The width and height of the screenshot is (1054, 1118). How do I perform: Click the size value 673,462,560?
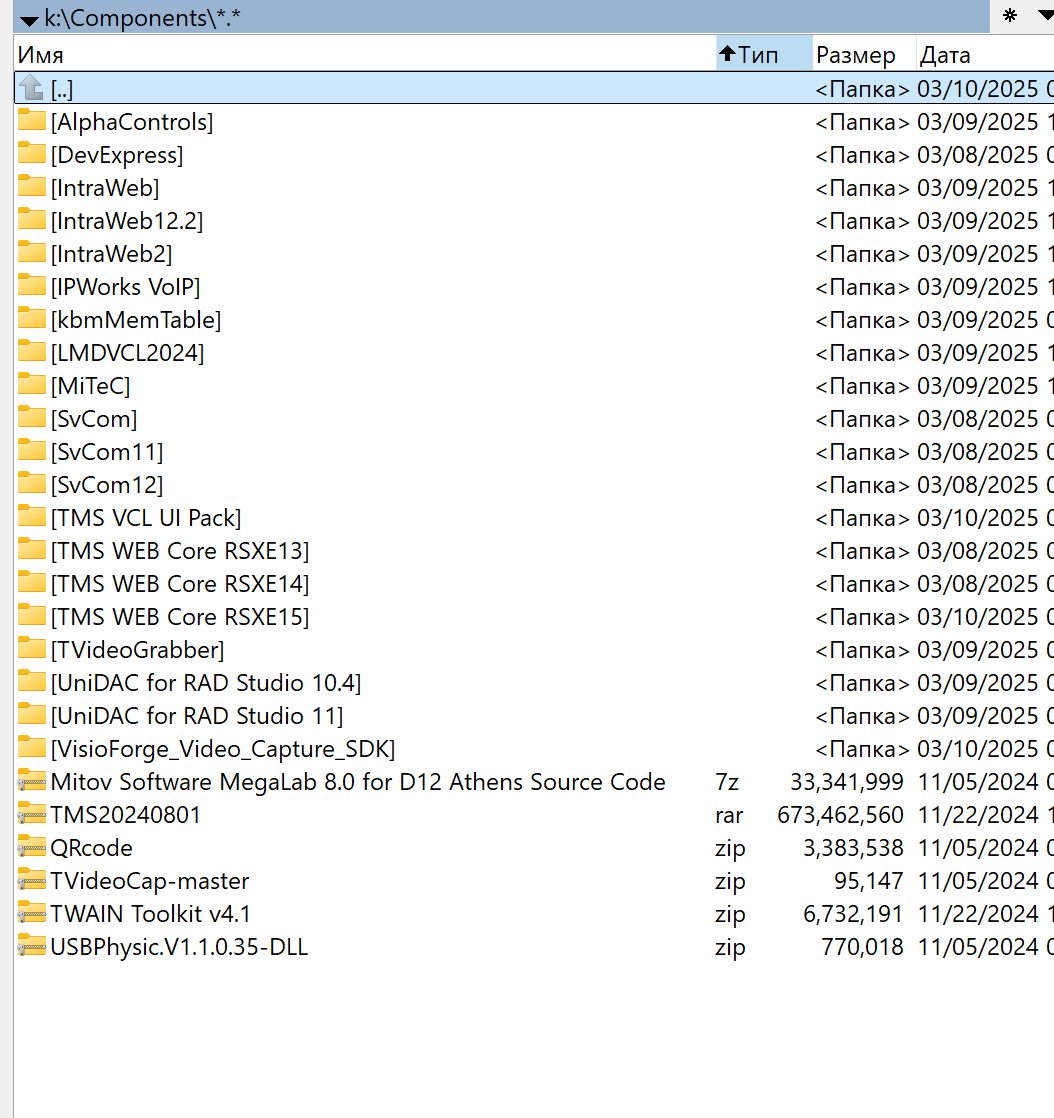pyautogui.click(x=840, y=815)
